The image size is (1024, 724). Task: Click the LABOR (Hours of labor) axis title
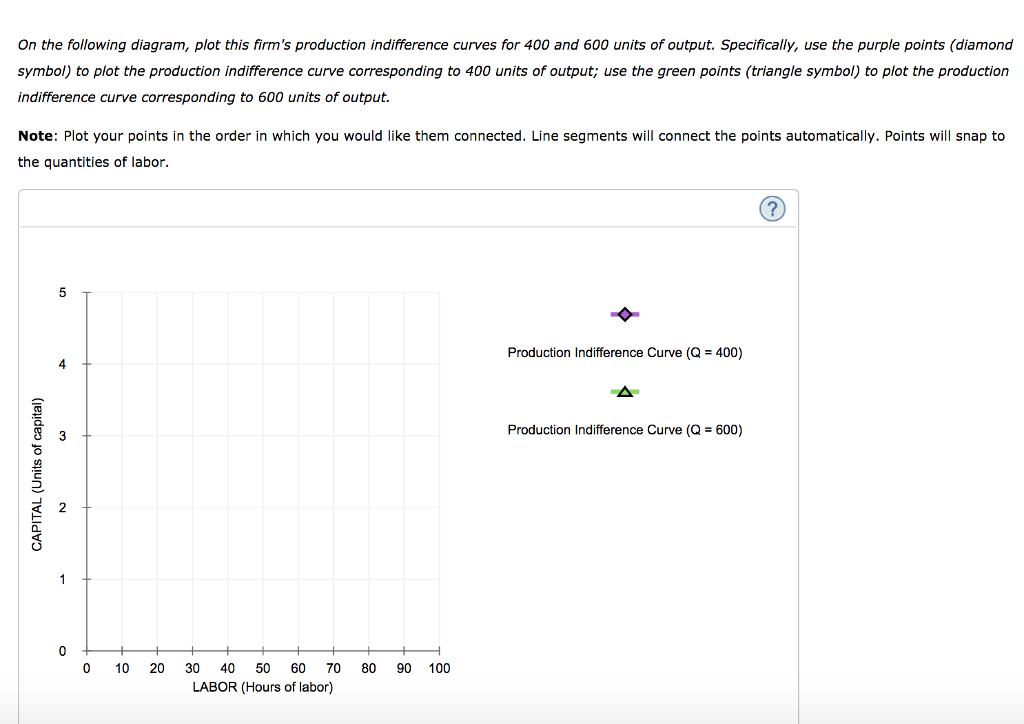pos(263,687)
